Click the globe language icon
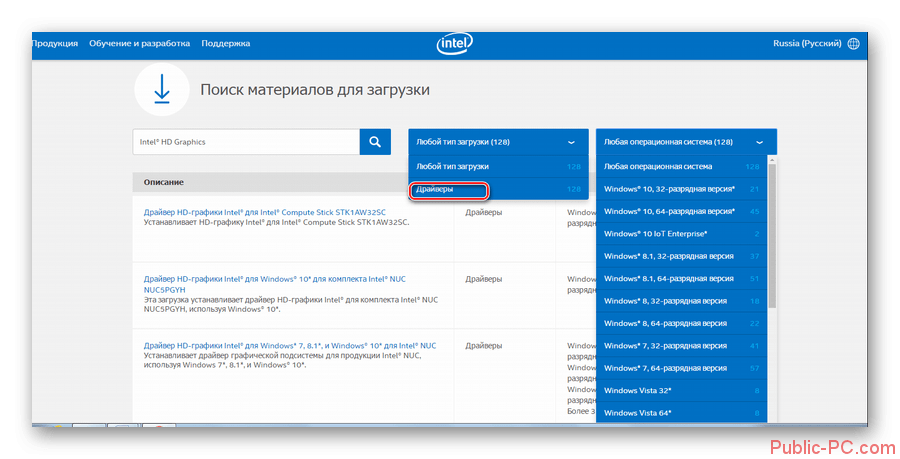The height and width of the screenshot is (459, 900). (x=853, y=44)
